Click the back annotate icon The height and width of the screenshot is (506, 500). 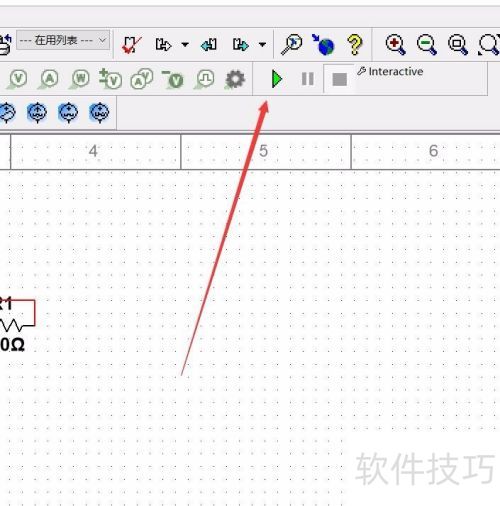point(209,44)
